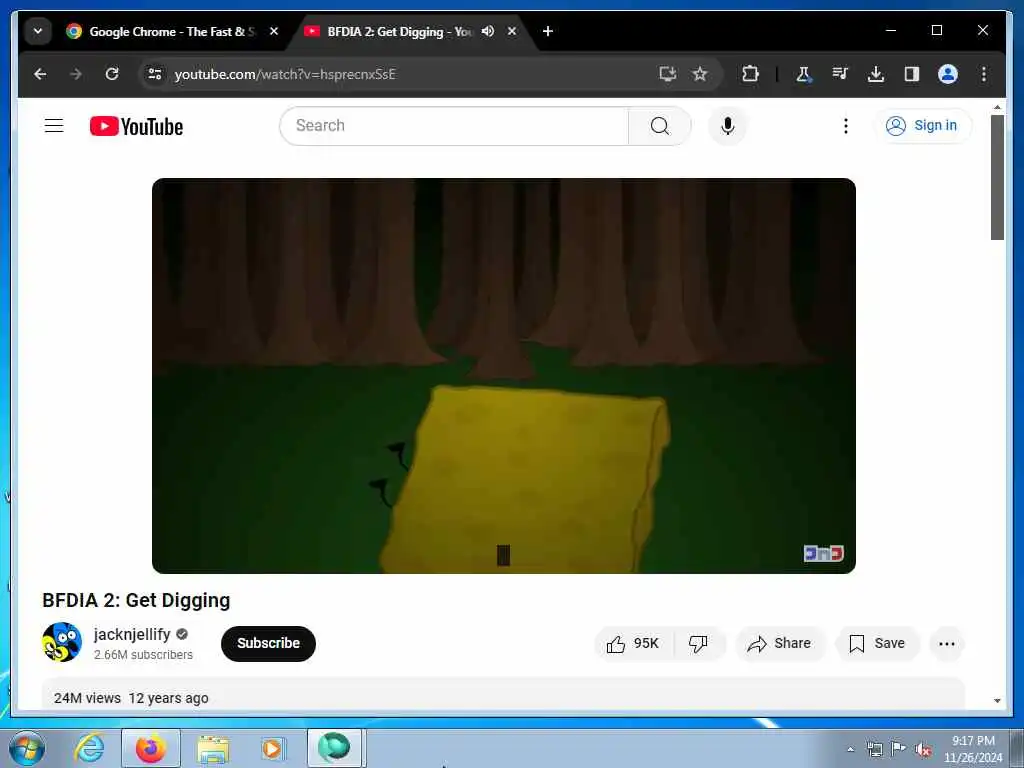The image size is (1024, 768).
Task: Switch to the Google Chrome - The Fast tab
Action: coord(172,31)
